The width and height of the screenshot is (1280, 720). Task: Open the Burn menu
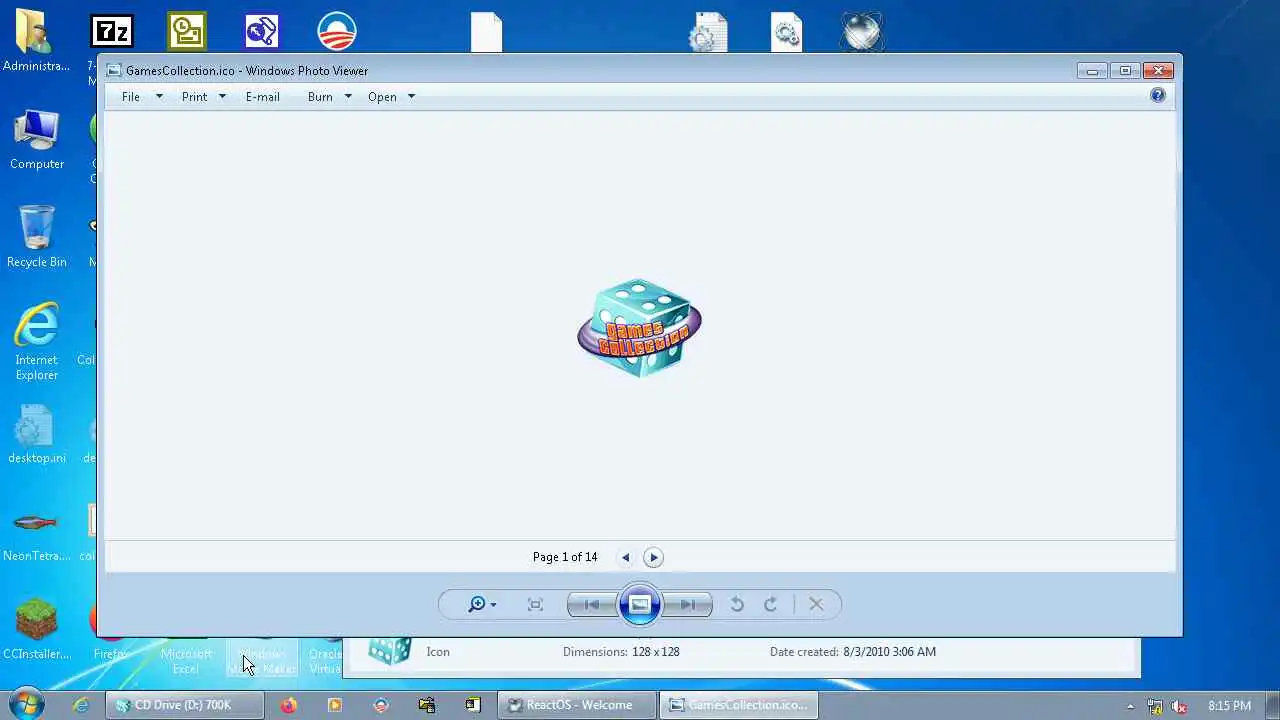click(320, 97)
